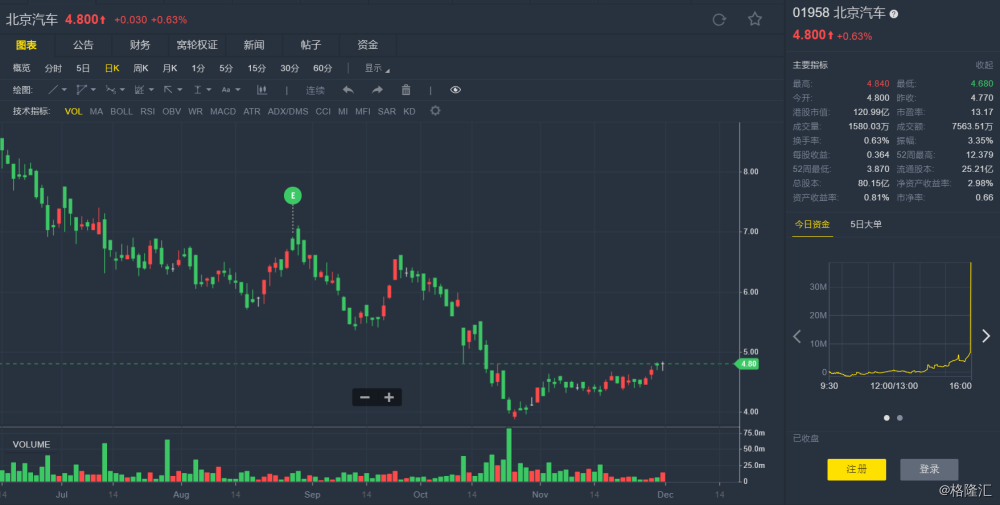
Task: Select the channel drawing tool
Action: click(x=82, y=90)
